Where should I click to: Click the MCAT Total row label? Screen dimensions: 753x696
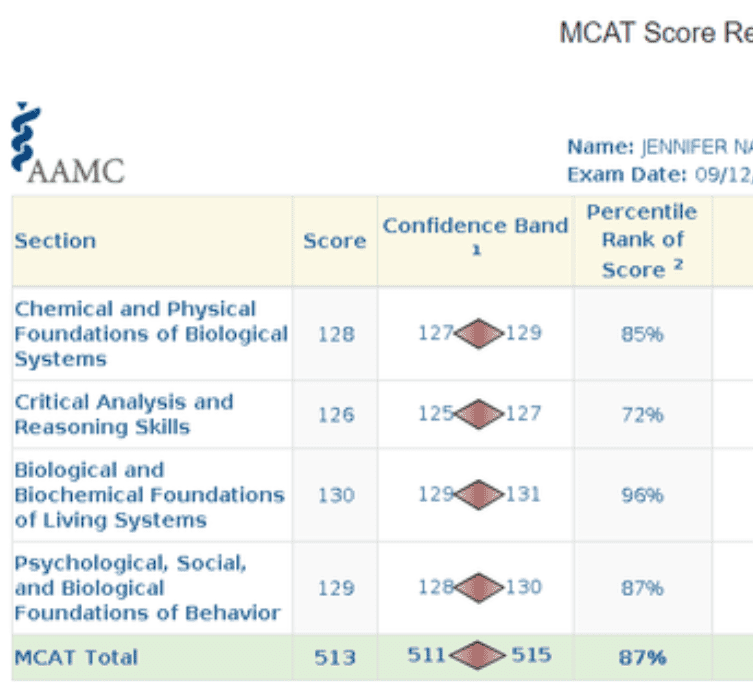pos(76,657)
